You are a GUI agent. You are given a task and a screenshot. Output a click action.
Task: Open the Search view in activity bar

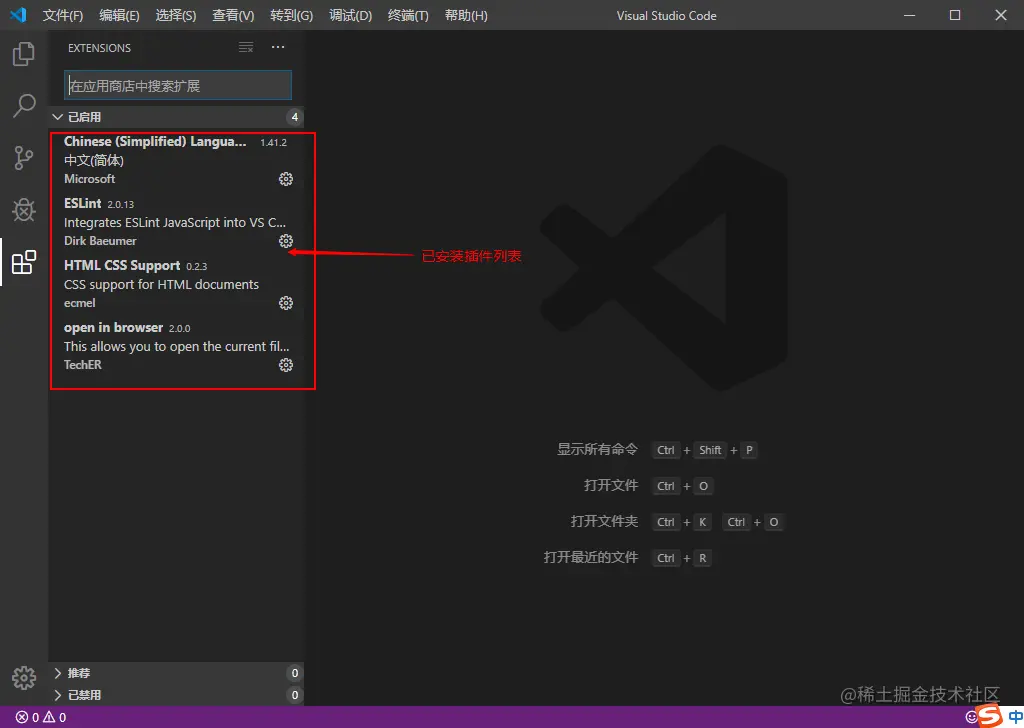click(24, 106)
